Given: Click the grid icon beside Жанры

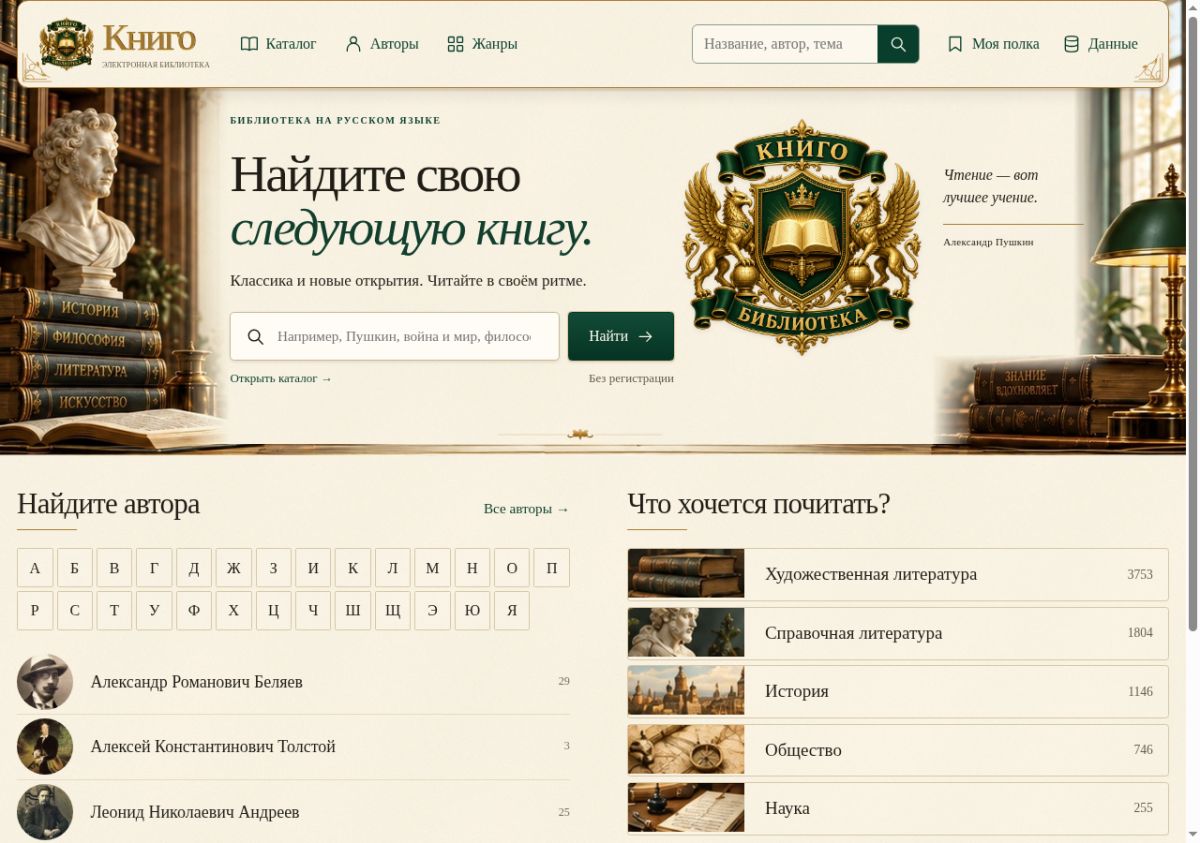Looking at the screenshot, I should click(x=455, y=44).
